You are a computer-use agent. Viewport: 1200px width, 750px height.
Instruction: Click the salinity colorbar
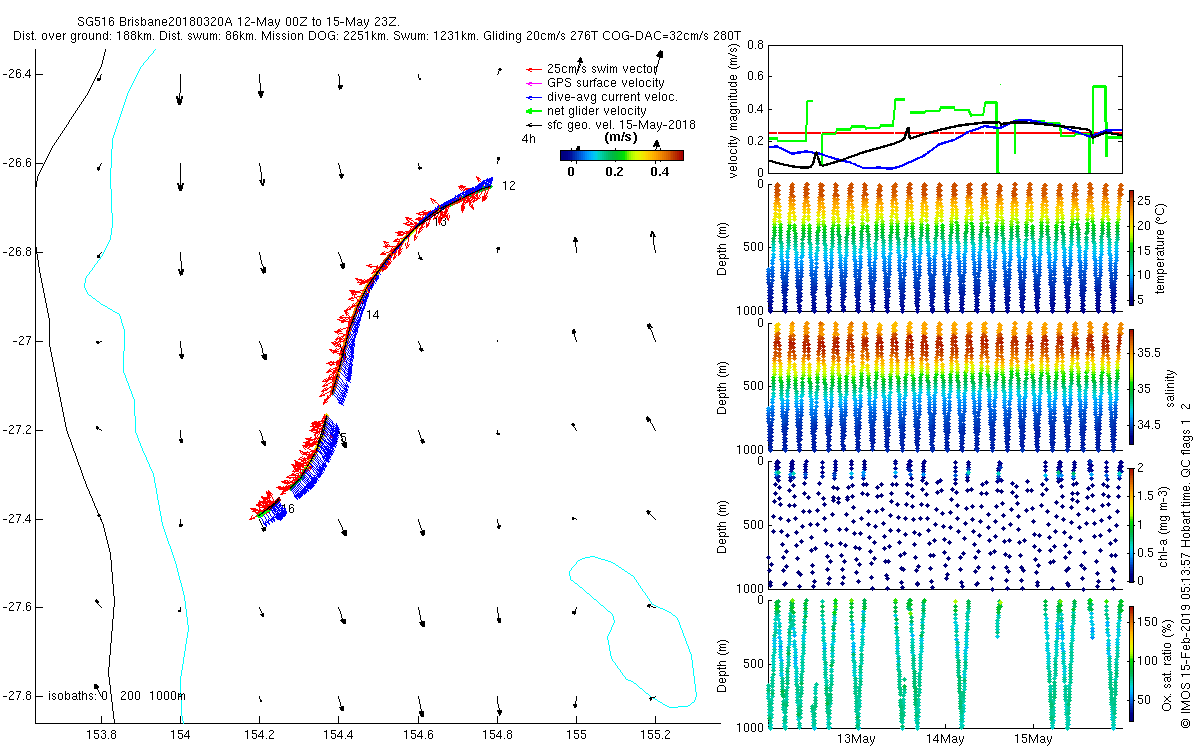click(1130, 387)
